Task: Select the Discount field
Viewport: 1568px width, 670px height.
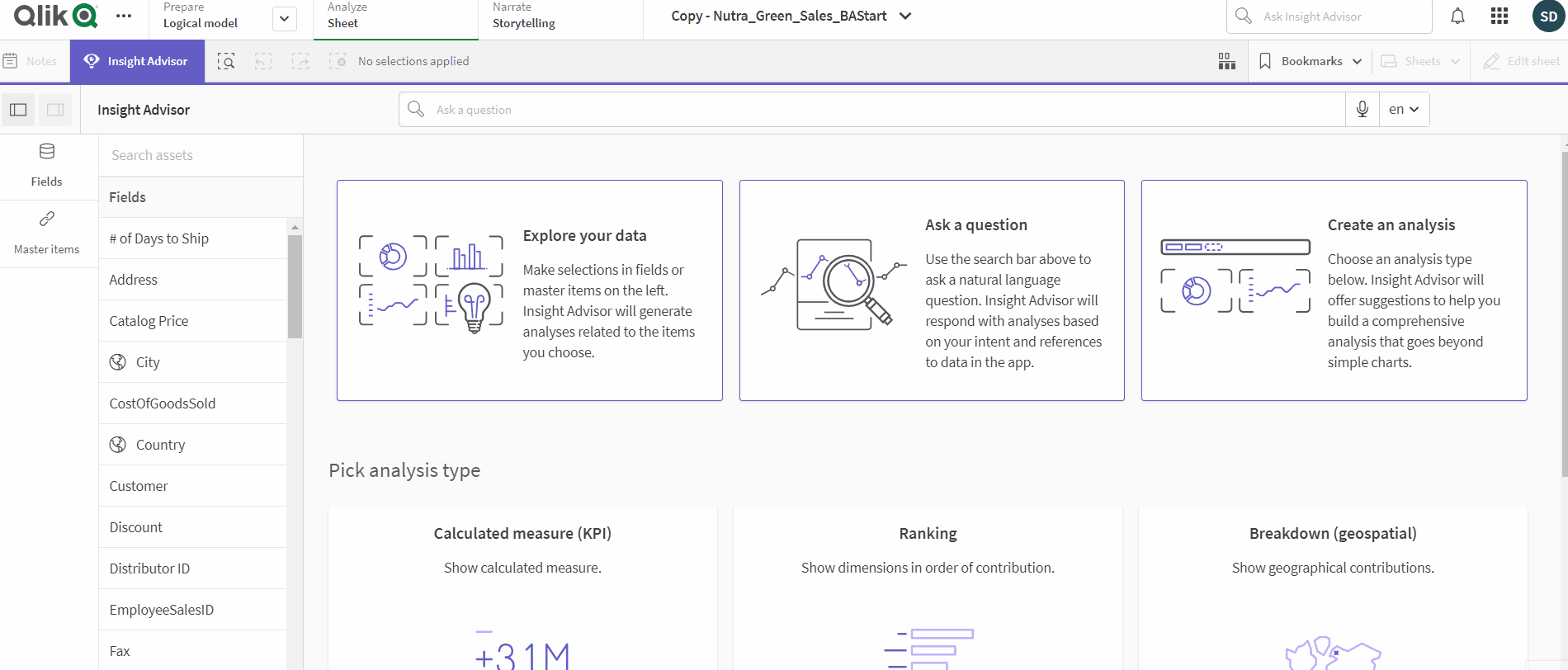Action: (x=192, y=527)
